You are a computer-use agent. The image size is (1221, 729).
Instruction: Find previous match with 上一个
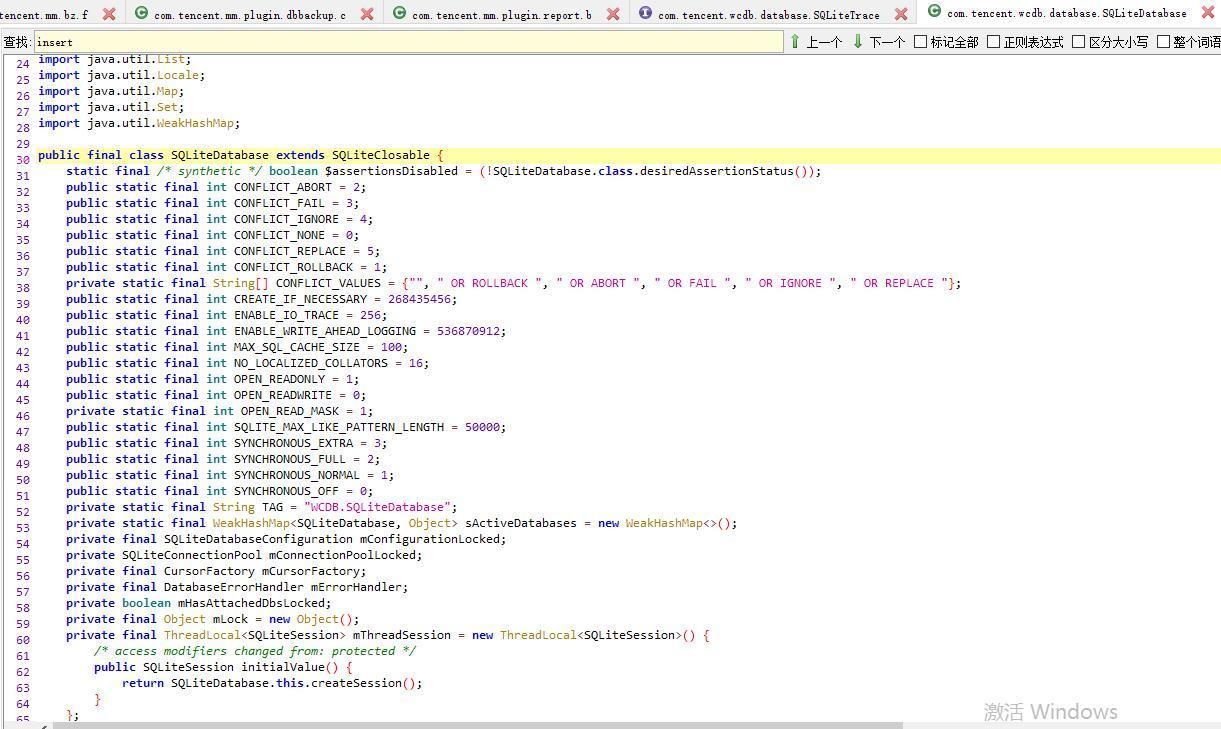coord(815,42)
